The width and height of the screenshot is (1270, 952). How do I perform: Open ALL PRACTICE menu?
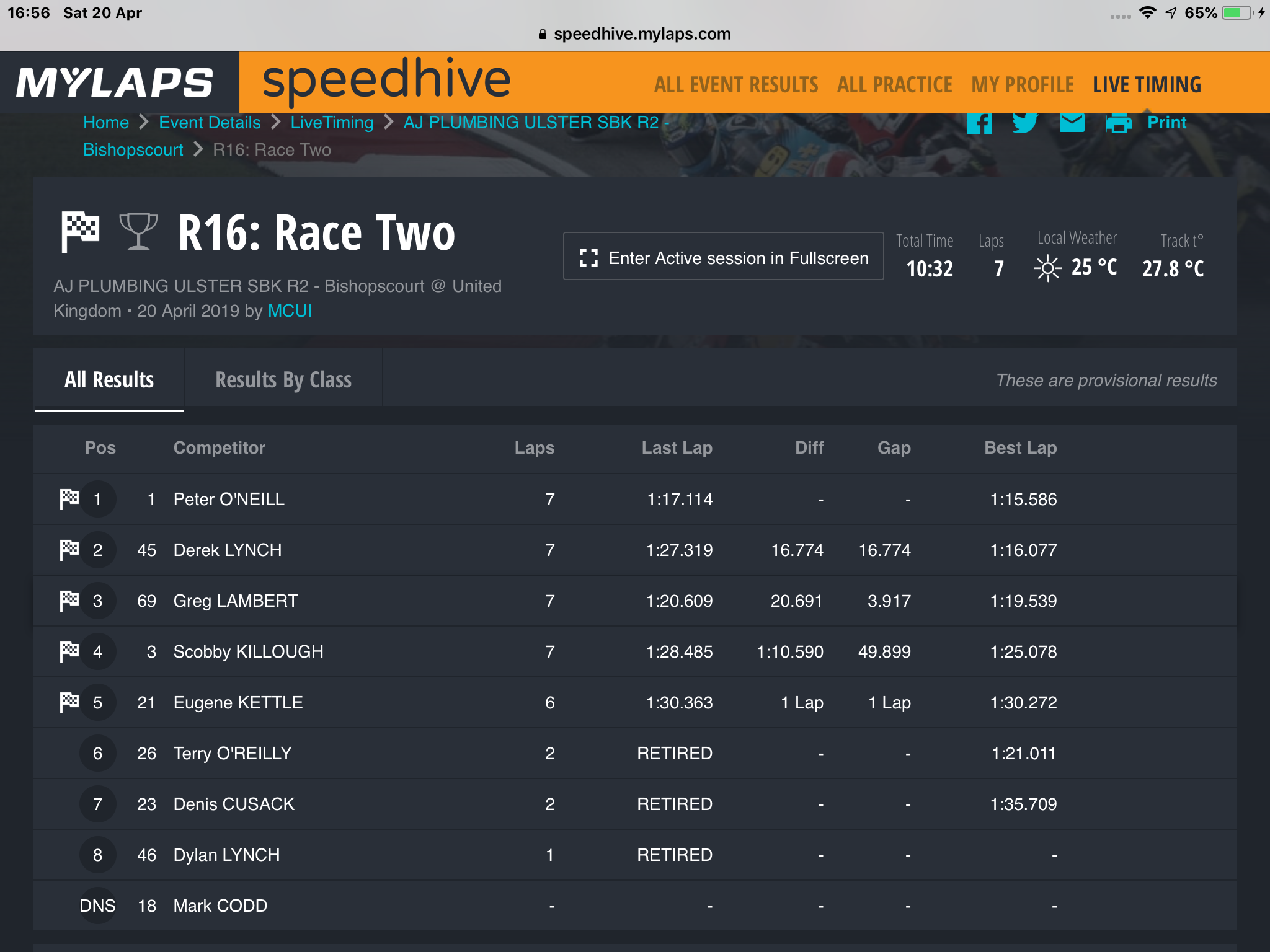(x=894, y=84)
